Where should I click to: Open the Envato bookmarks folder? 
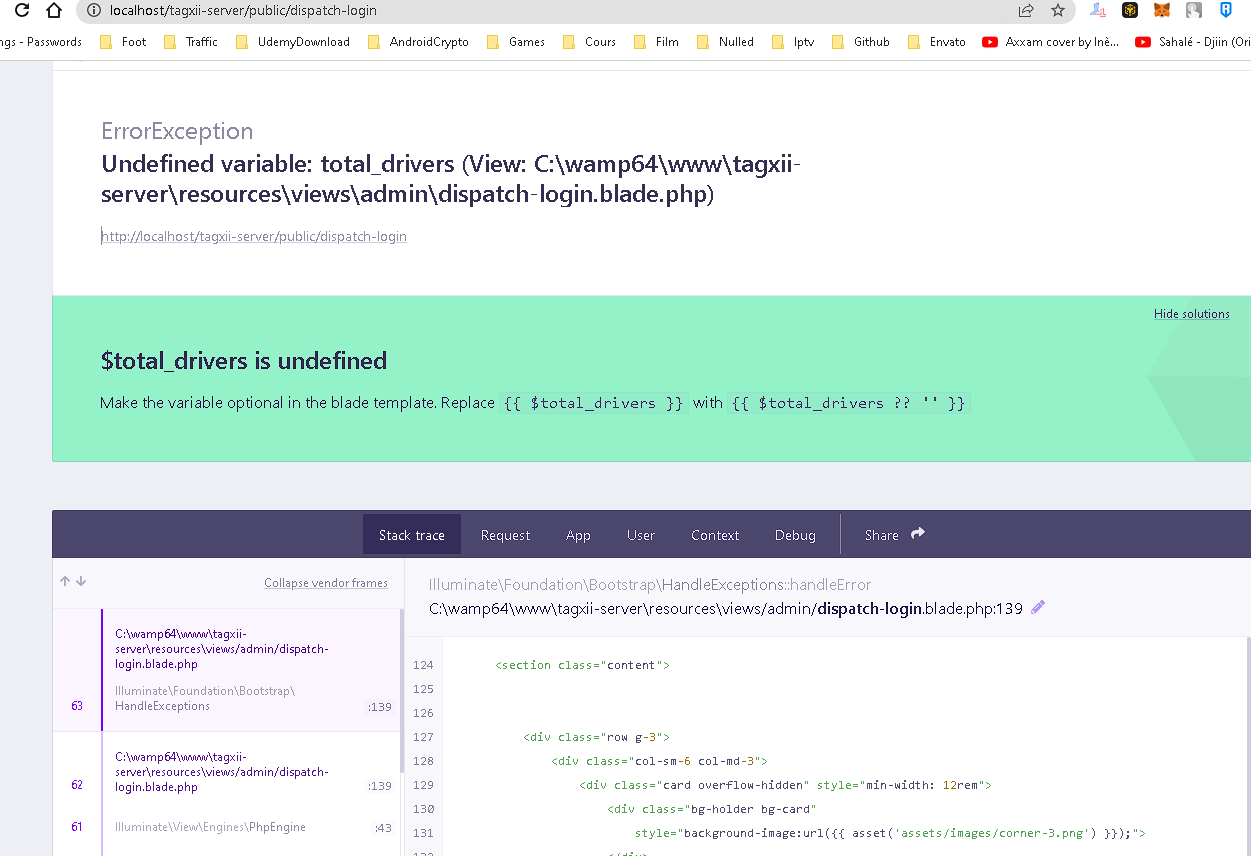pyautogui.click(x=936, y=42)
